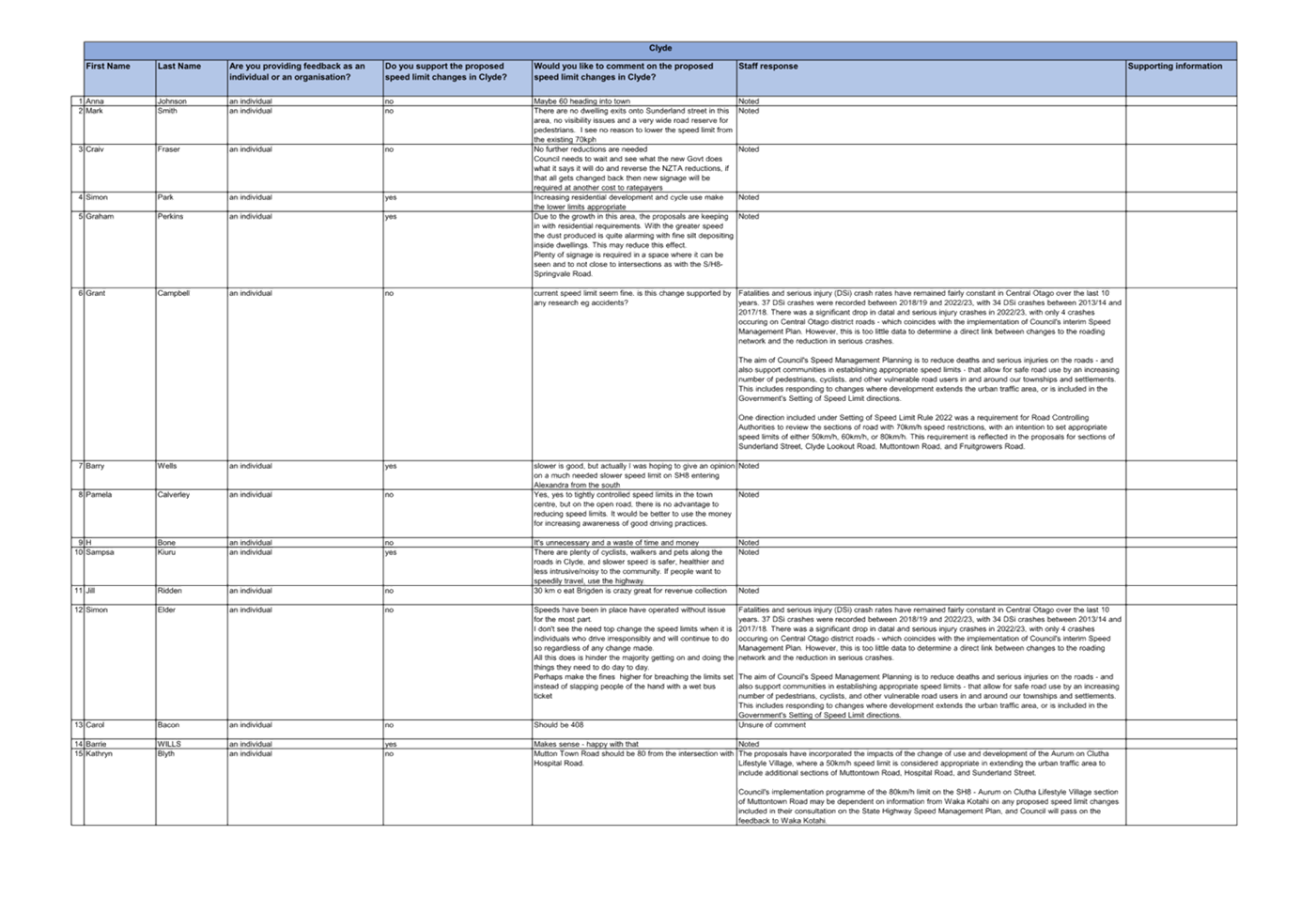Click staff response in Simon Elder's row
This screenshot has height=897, width=1316.
pos(930,662)
